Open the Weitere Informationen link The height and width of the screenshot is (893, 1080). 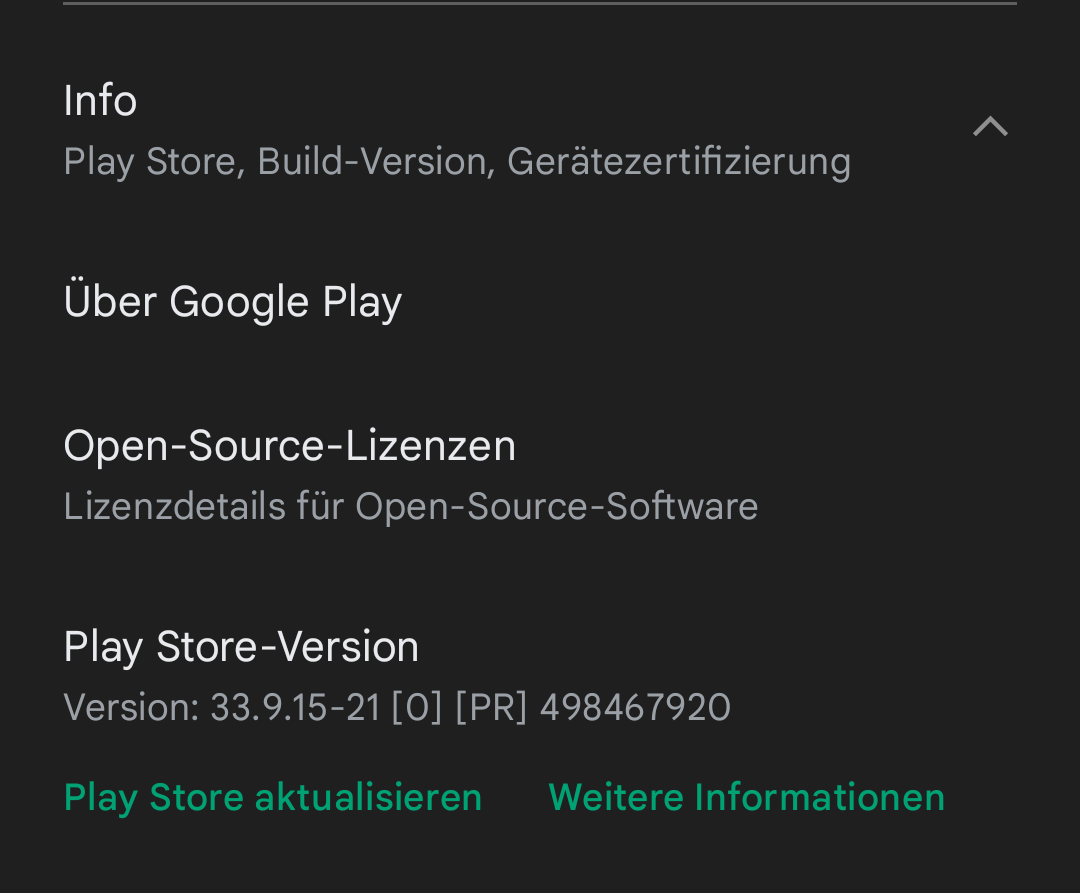(746, 798)
